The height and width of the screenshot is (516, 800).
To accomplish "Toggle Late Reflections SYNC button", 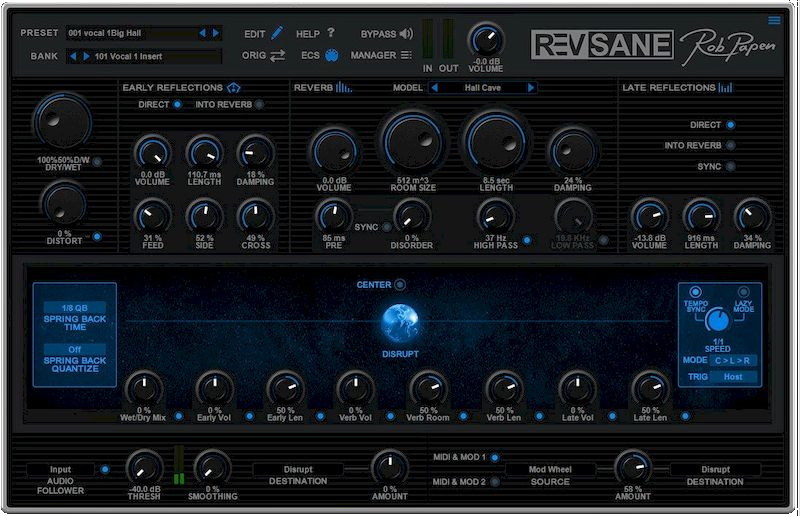I will (731, 166).
